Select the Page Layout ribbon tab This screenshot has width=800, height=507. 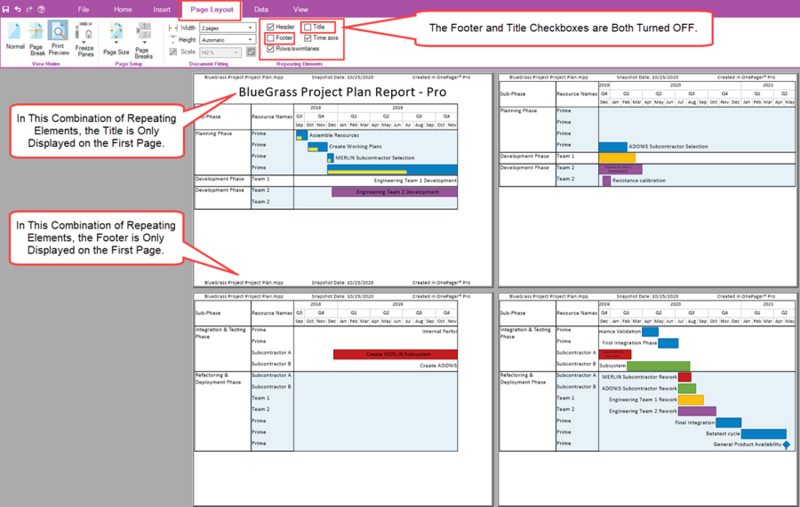pos(212,9)
